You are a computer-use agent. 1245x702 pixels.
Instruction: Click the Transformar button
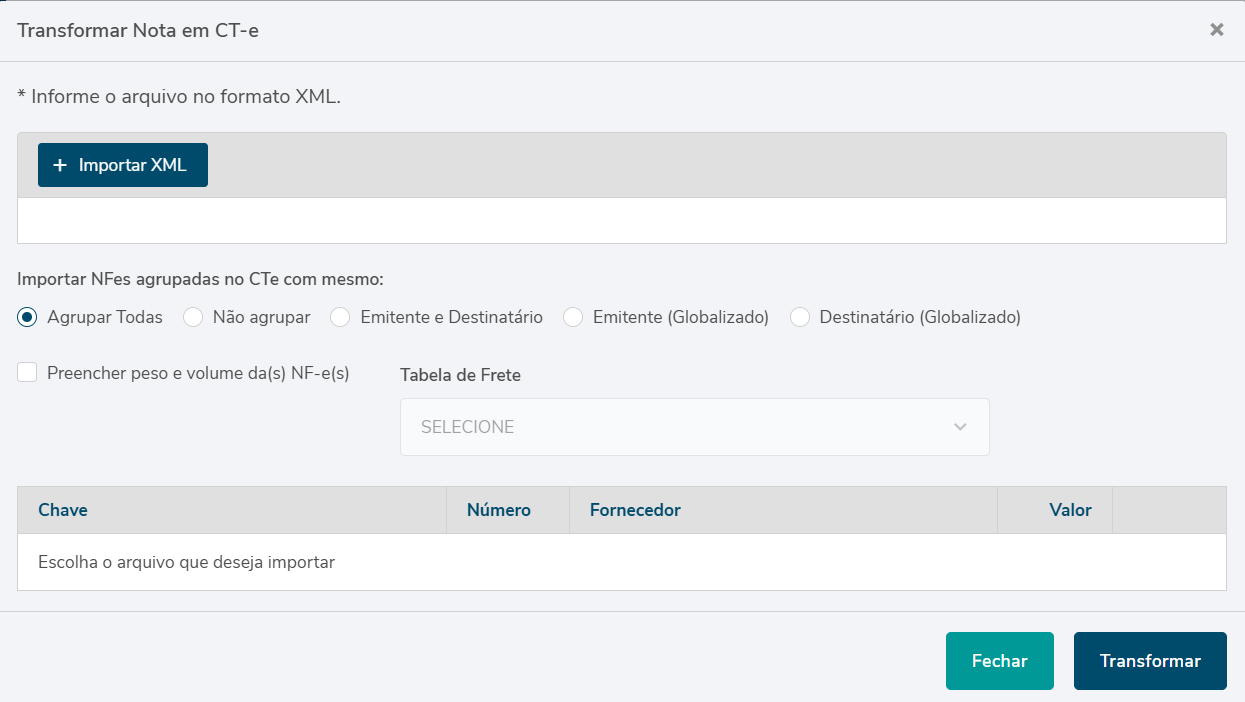click(1150, 661)
